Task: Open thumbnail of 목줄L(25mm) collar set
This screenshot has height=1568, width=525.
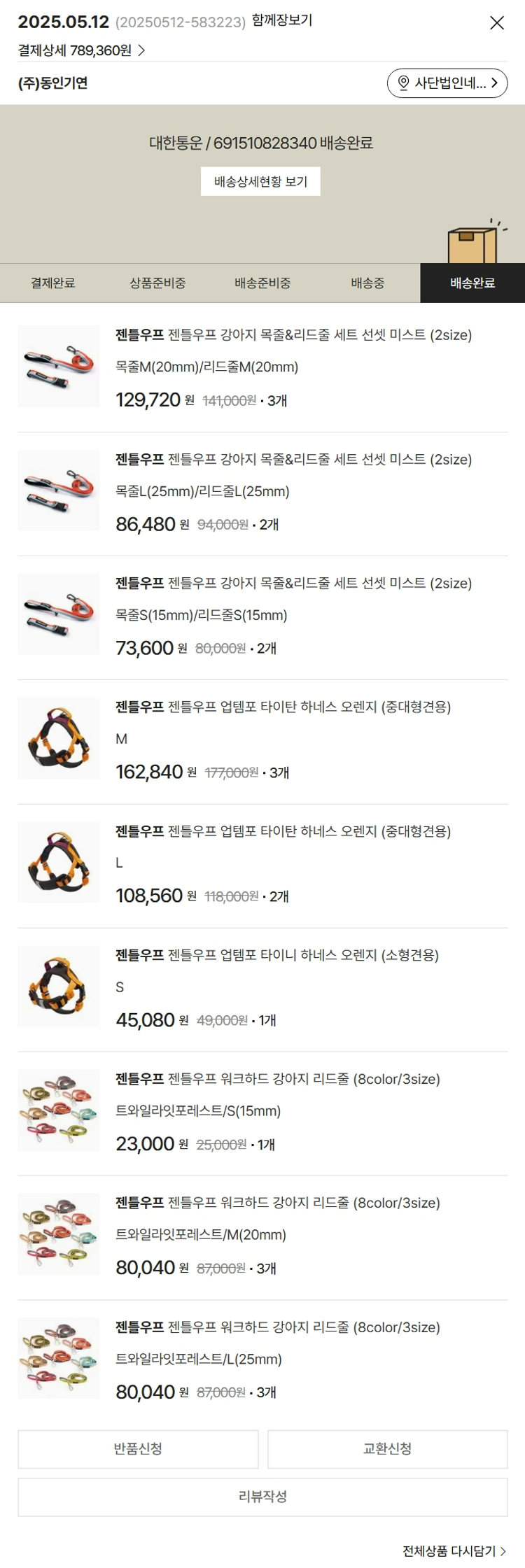Action: pyautogui.click(x=59, y=490)
